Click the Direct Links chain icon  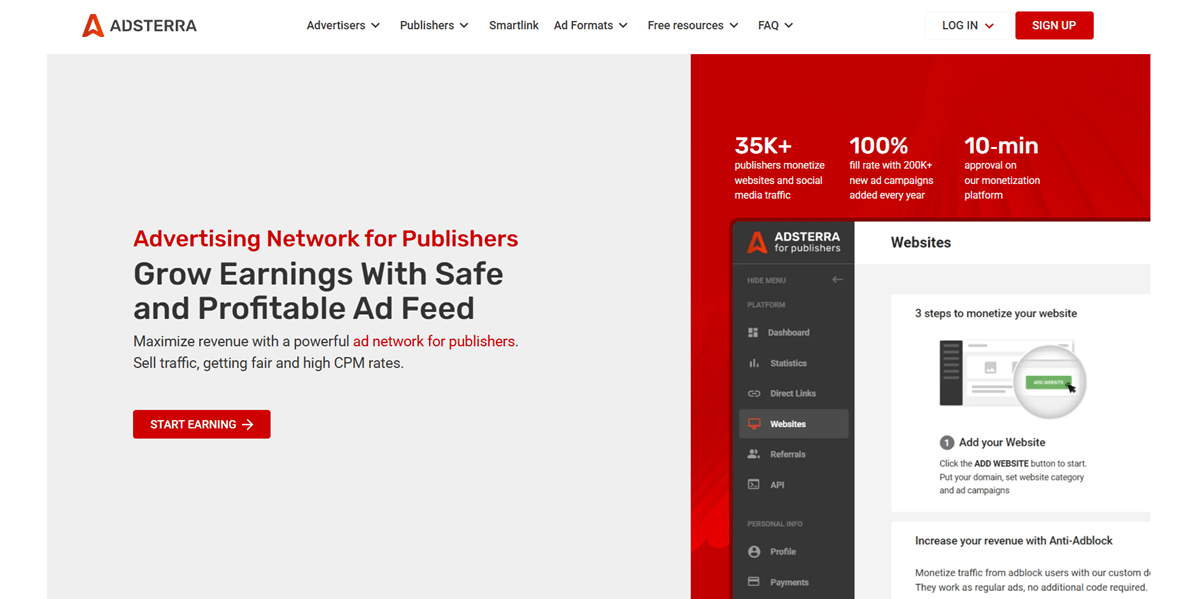click(756, 393)
